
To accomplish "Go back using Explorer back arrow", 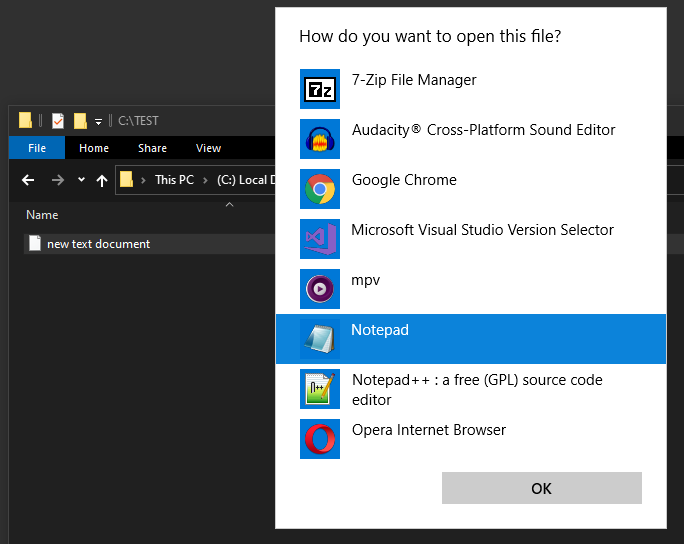I will (x=28, y=180).
